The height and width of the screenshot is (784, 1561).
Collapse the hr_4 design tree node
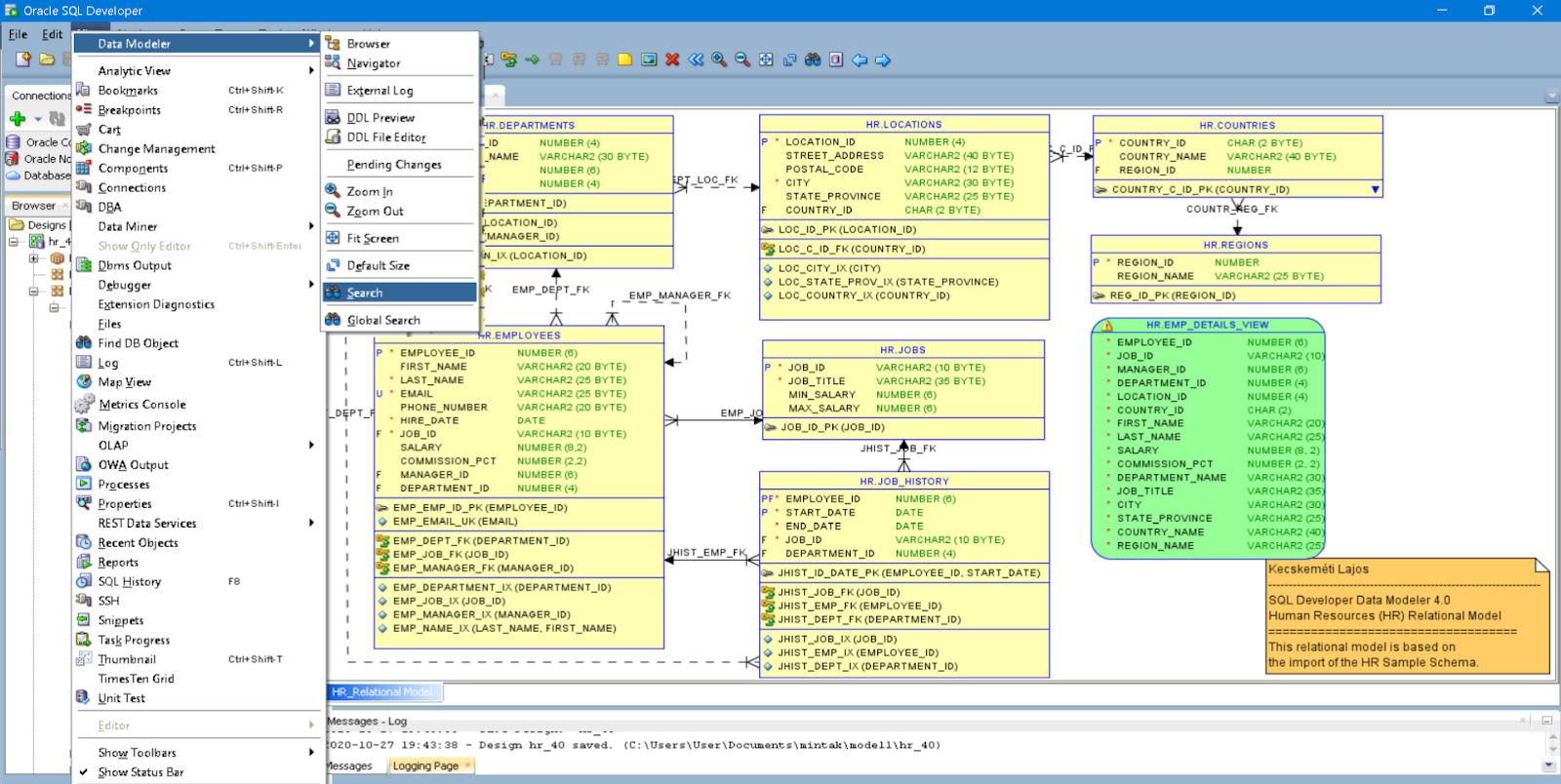pos(15,242)
